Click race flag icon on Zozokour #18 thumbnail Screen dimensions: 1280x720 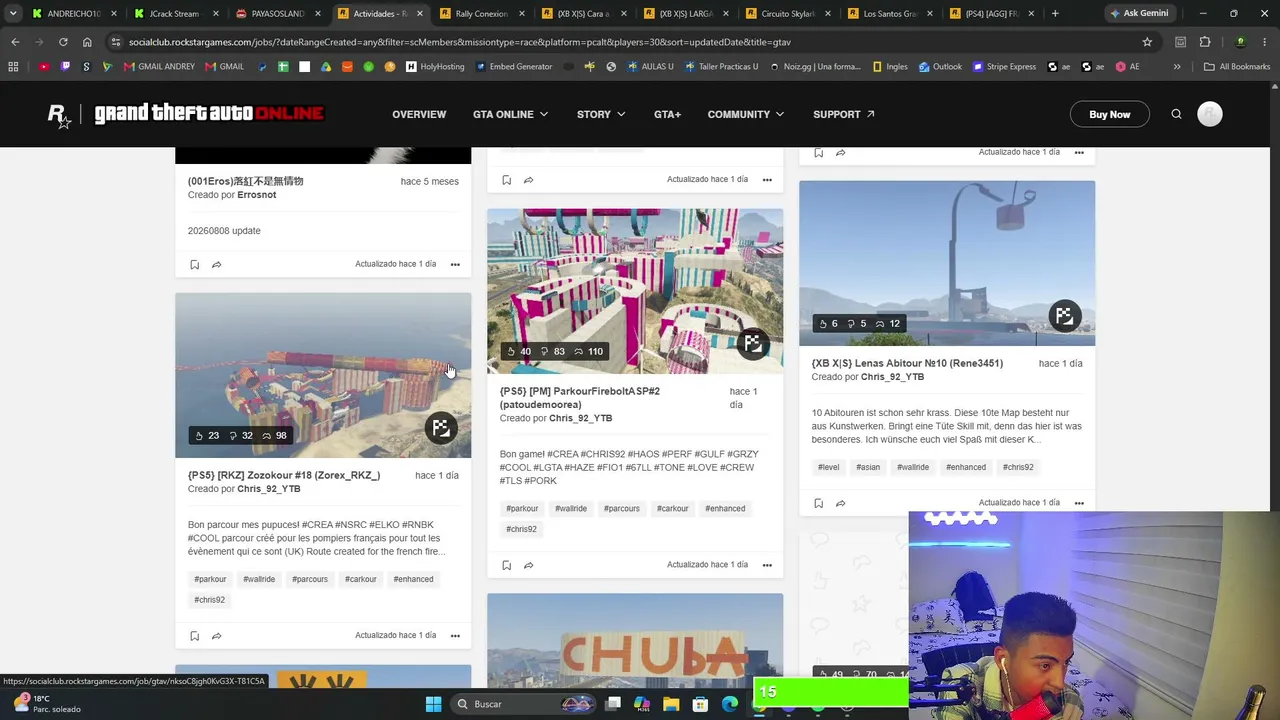(441, 428)
